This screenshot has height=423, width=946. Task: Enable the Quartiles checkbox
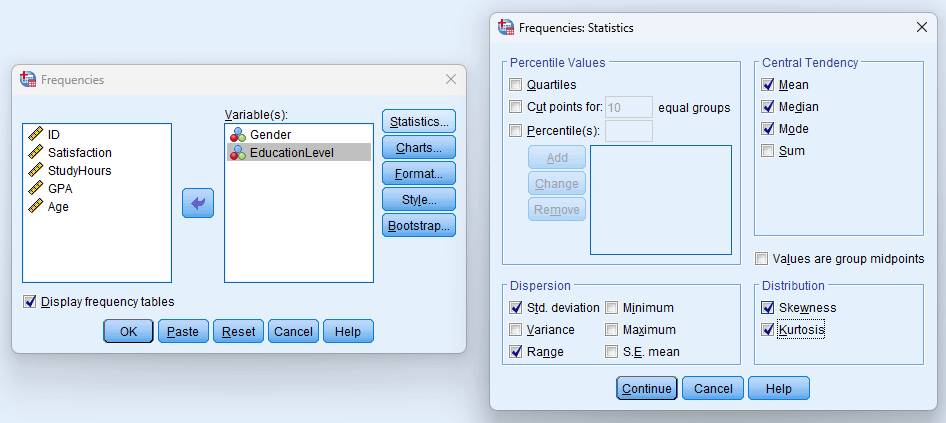(x=516, y=85)
